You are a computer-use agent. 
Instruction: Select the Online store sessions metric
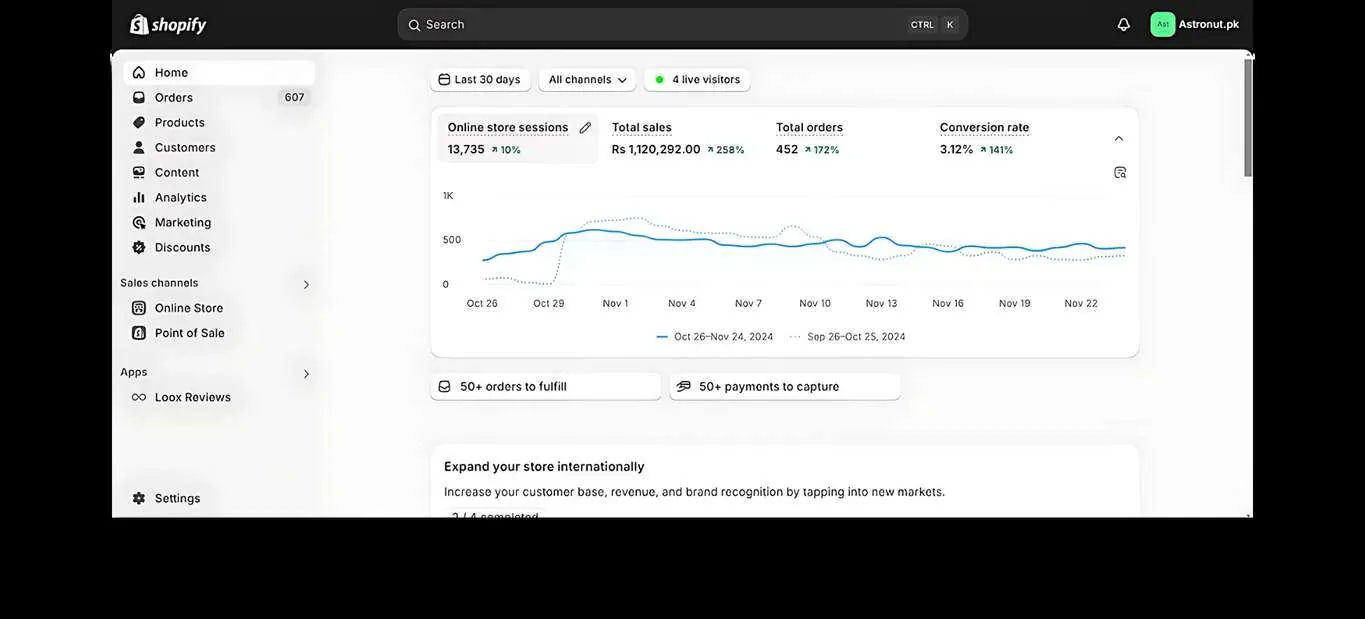pyautogui.click(x=518, y=138)
